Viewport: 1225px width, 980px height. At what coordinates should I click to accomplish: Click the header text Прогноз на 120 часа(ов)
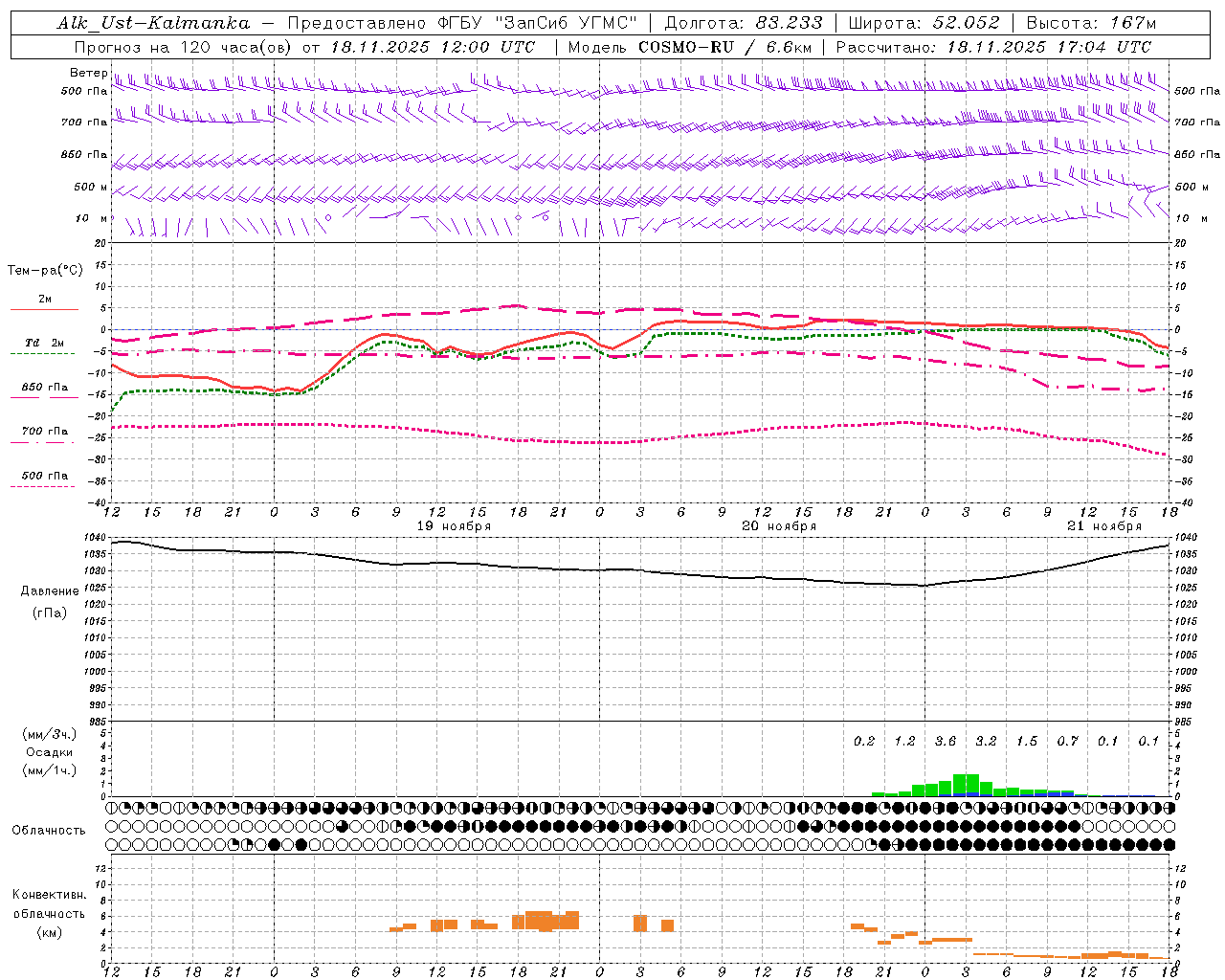click(x=185, y=47)
